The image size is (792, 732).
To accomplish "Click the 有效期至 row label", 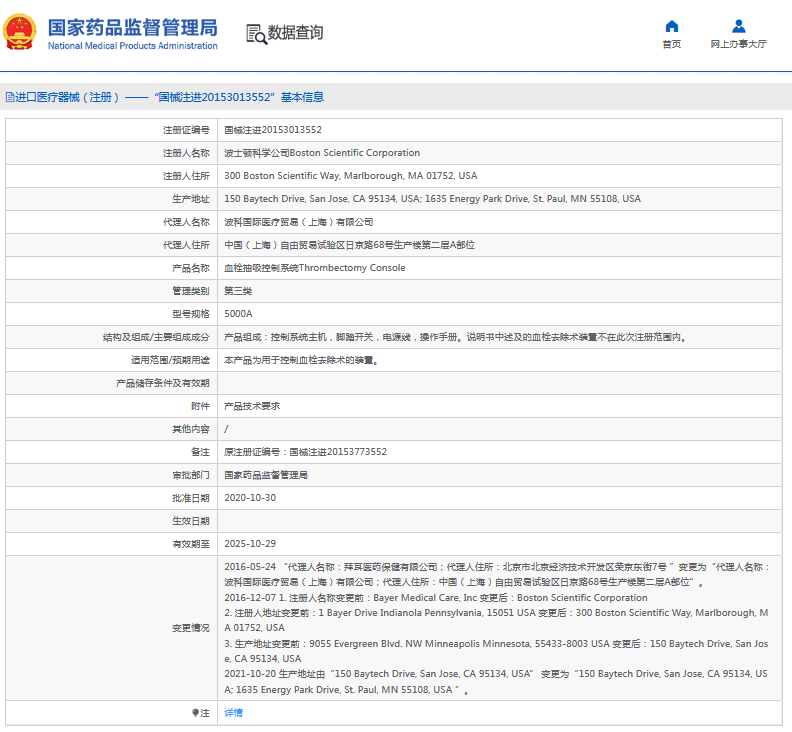I will (190, 544).
